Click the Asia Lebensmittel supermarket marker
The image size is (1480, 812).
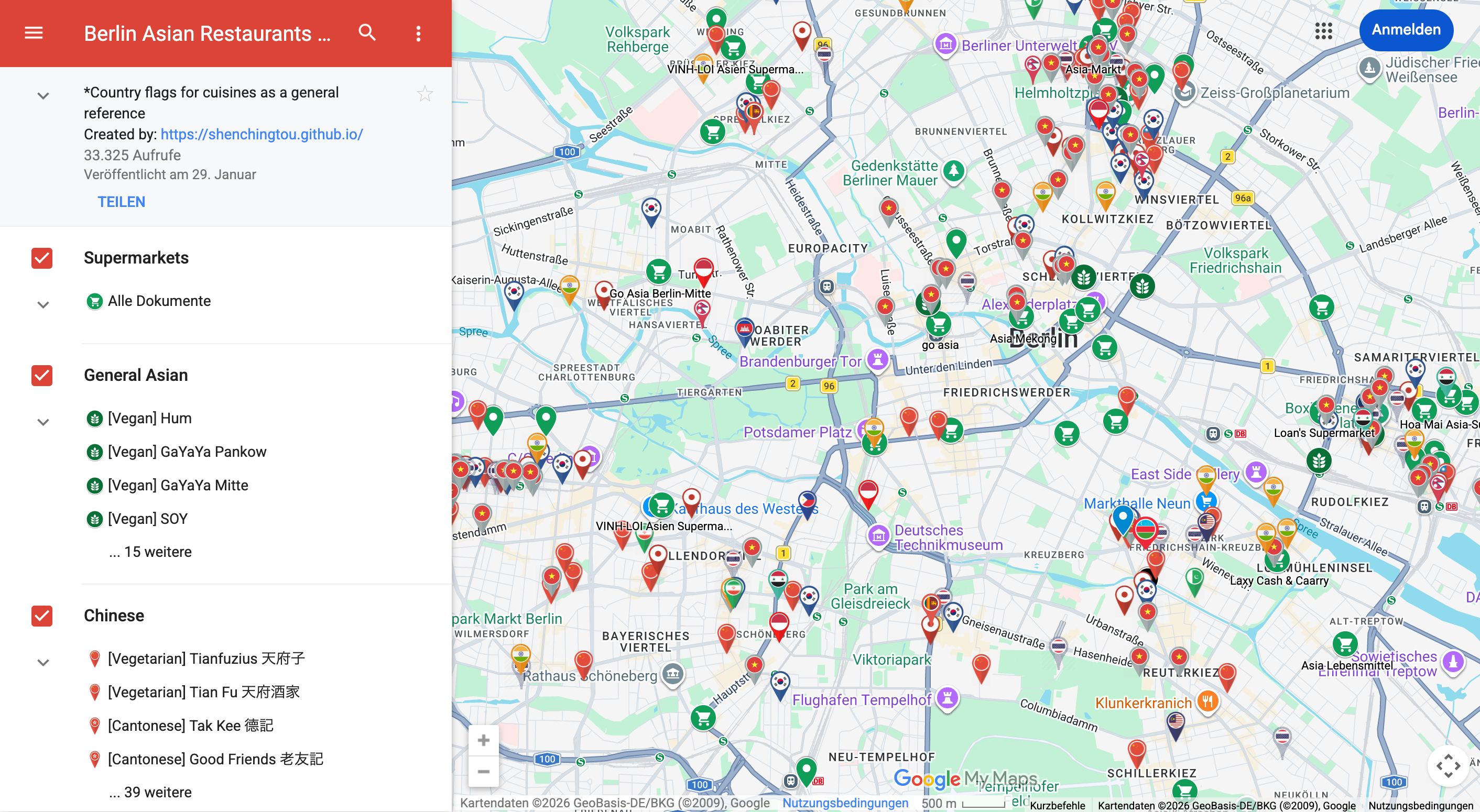[1345, 644]
